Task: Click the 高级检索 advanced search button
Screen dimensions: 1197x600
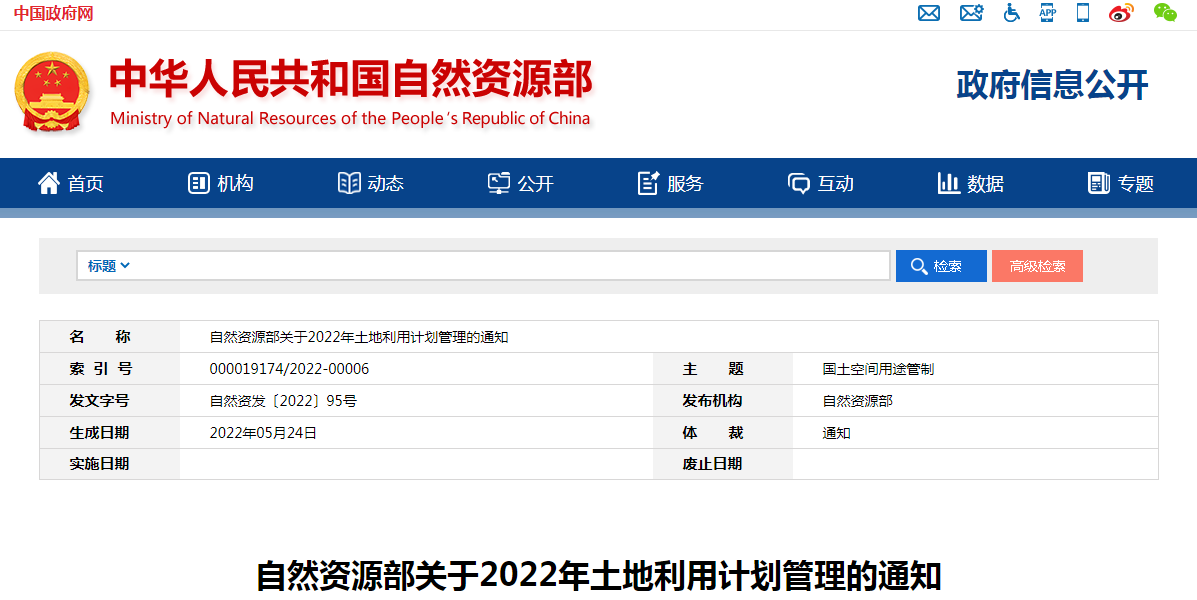Action: [1037, 266]
